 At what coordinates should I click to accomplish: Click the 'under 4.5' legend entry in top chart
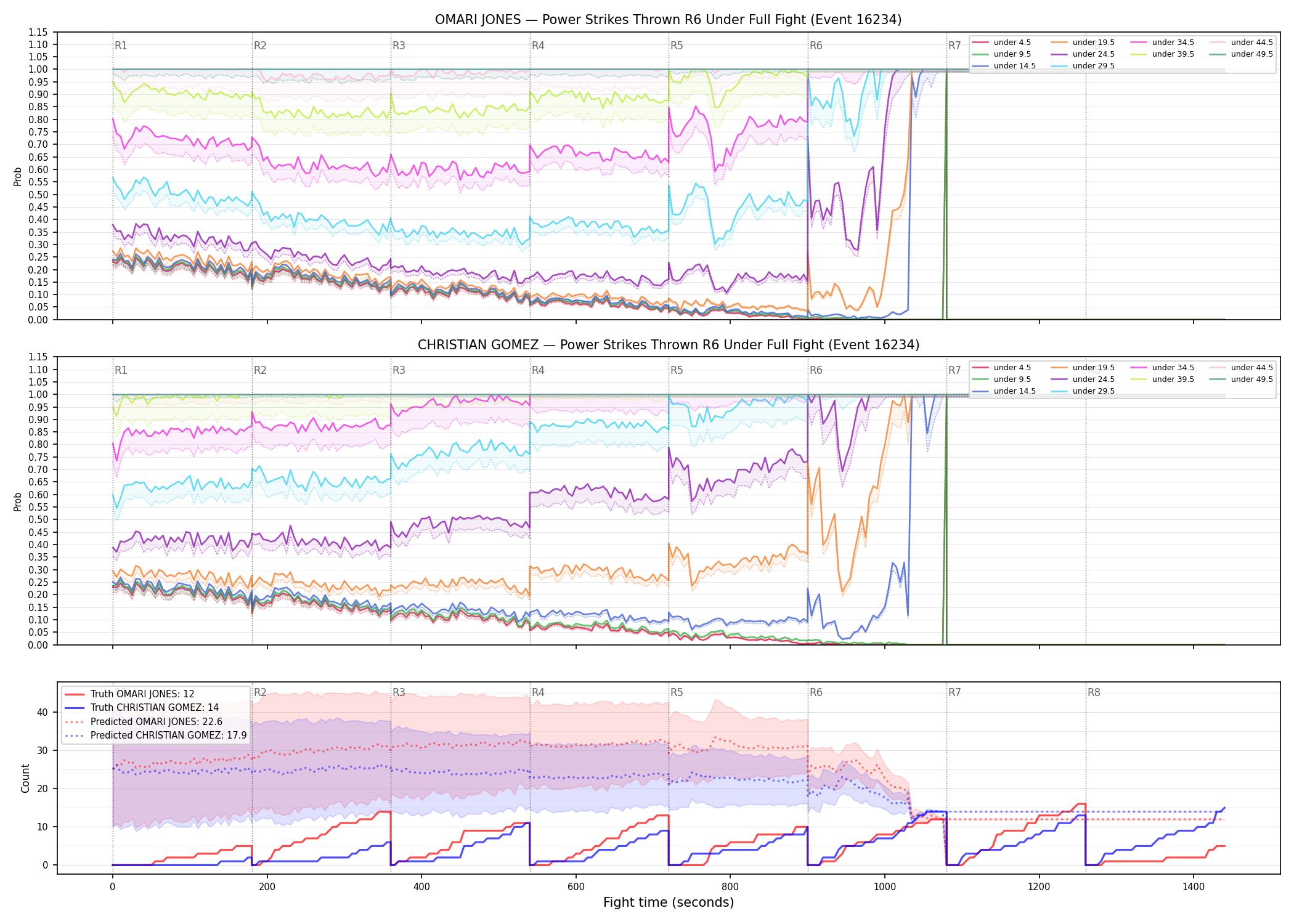1001,43
